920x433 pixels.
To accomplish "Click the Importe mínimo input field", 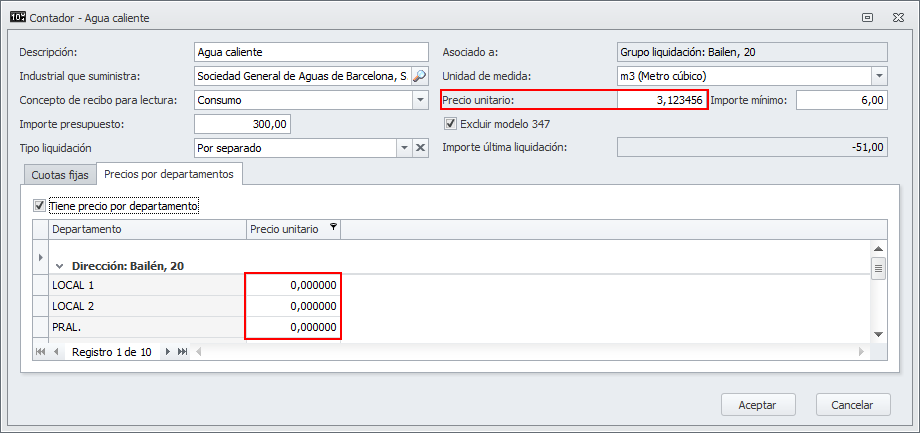I will (841, 100).
